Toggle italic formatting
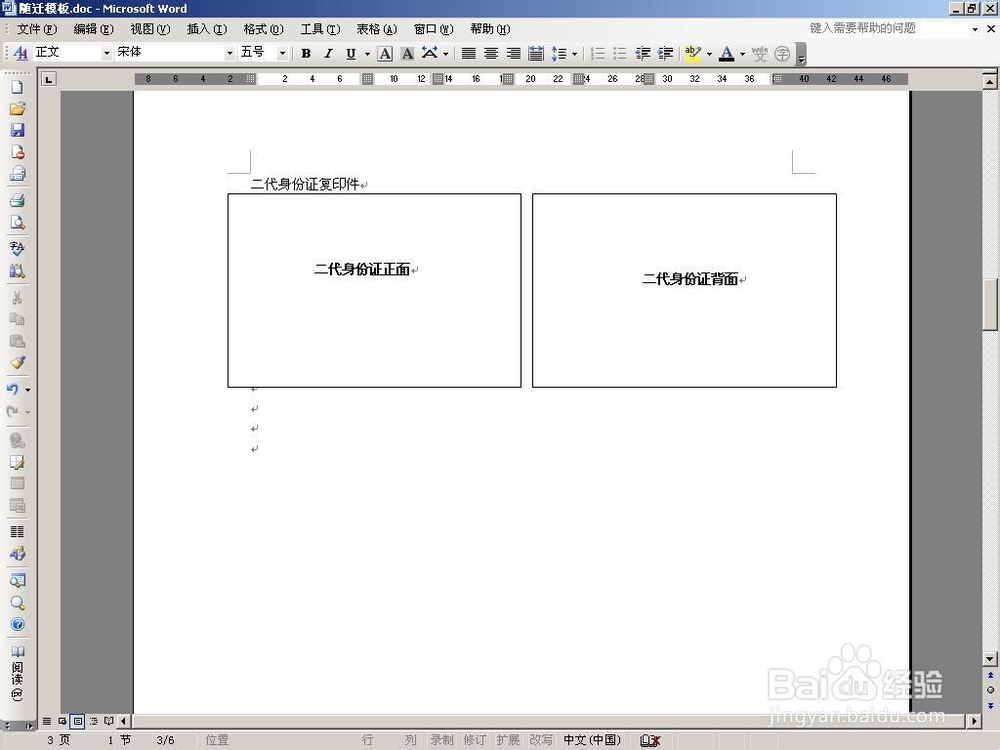 327,53
